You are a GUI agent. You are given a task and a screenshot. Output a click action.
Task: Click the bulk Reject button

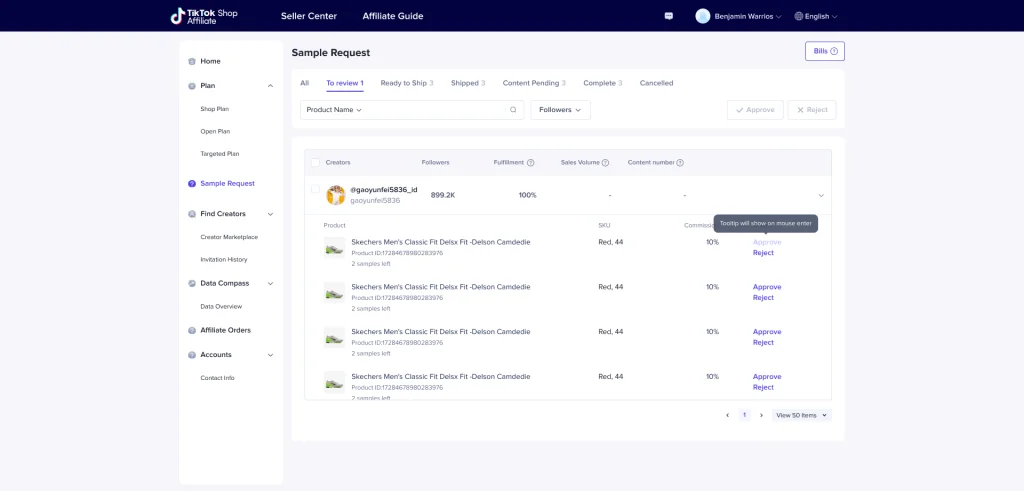812,110
